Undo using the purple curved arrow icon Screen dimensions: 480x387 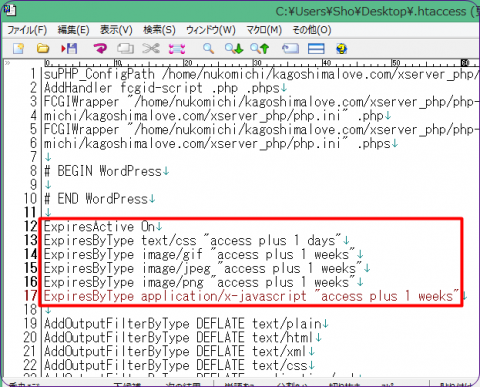pos(100,49)
